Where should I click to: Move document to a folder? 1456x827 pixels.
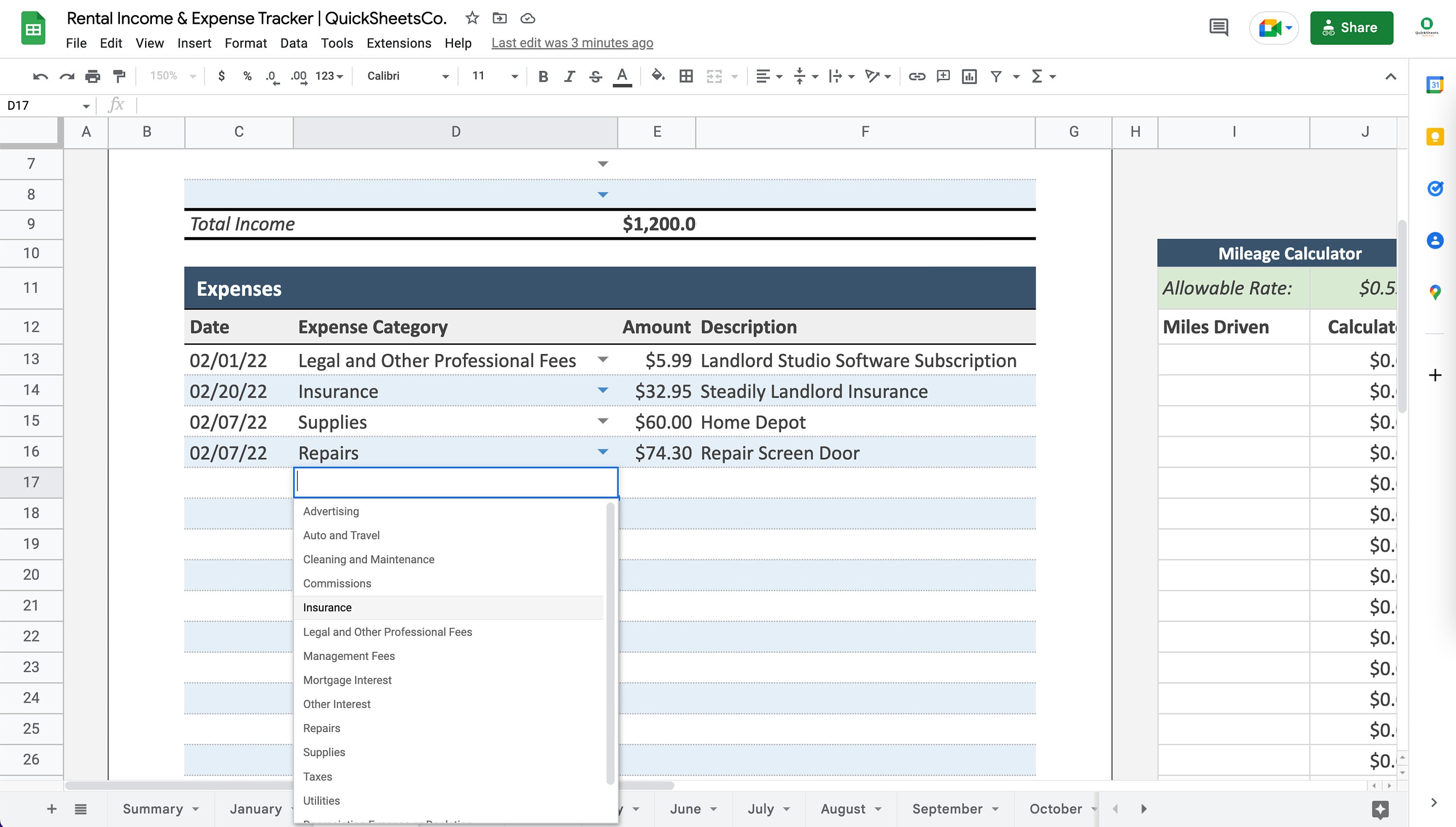[499, 18]
